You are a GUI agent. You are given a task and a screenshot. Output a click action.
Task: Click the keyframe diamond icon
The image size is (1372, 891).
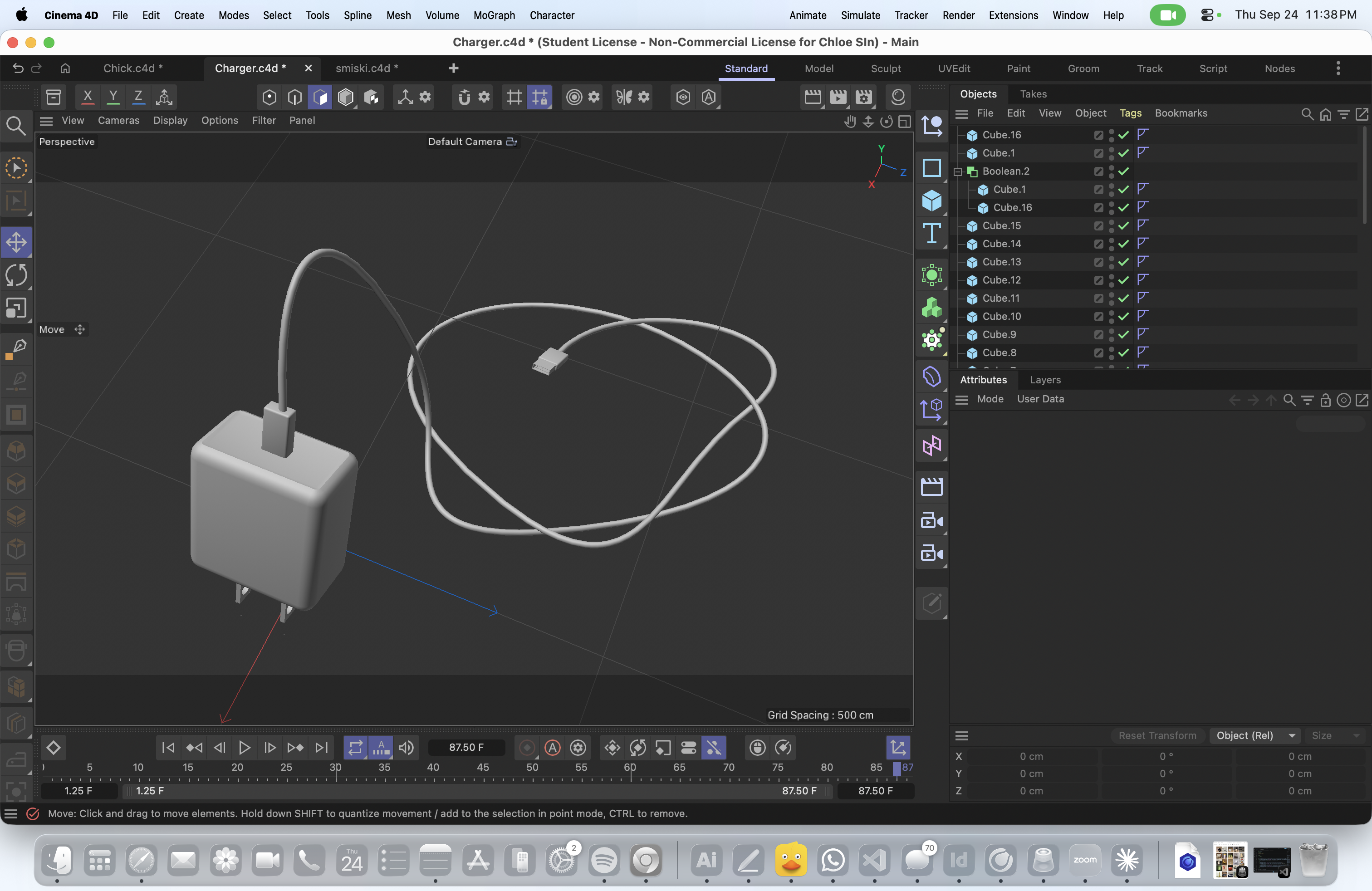[x=54, y=748]
